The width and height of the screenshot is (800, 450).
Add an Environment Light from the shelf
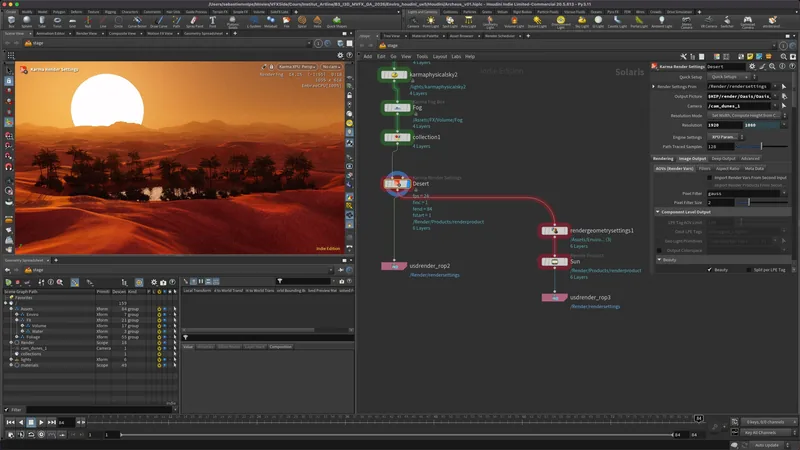[x=560, y=22]
